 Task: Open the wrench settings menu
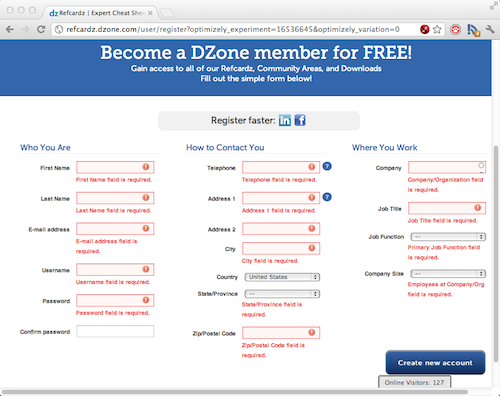[490, 29]
